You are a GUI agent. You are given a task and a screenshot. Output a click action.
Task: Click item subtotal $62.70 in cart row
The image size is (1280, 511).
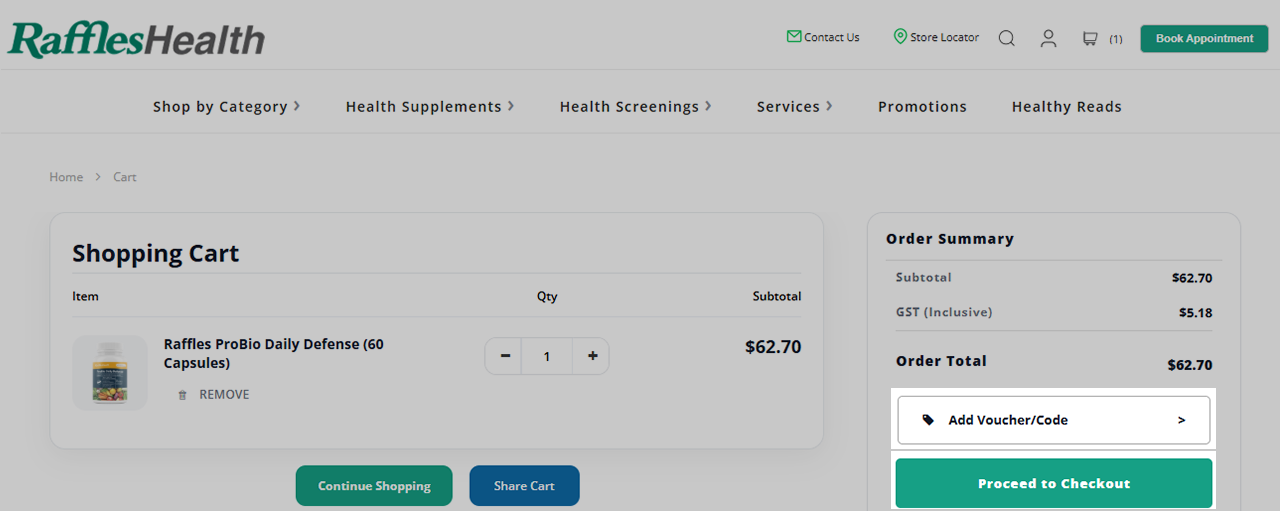pos(773,347)
